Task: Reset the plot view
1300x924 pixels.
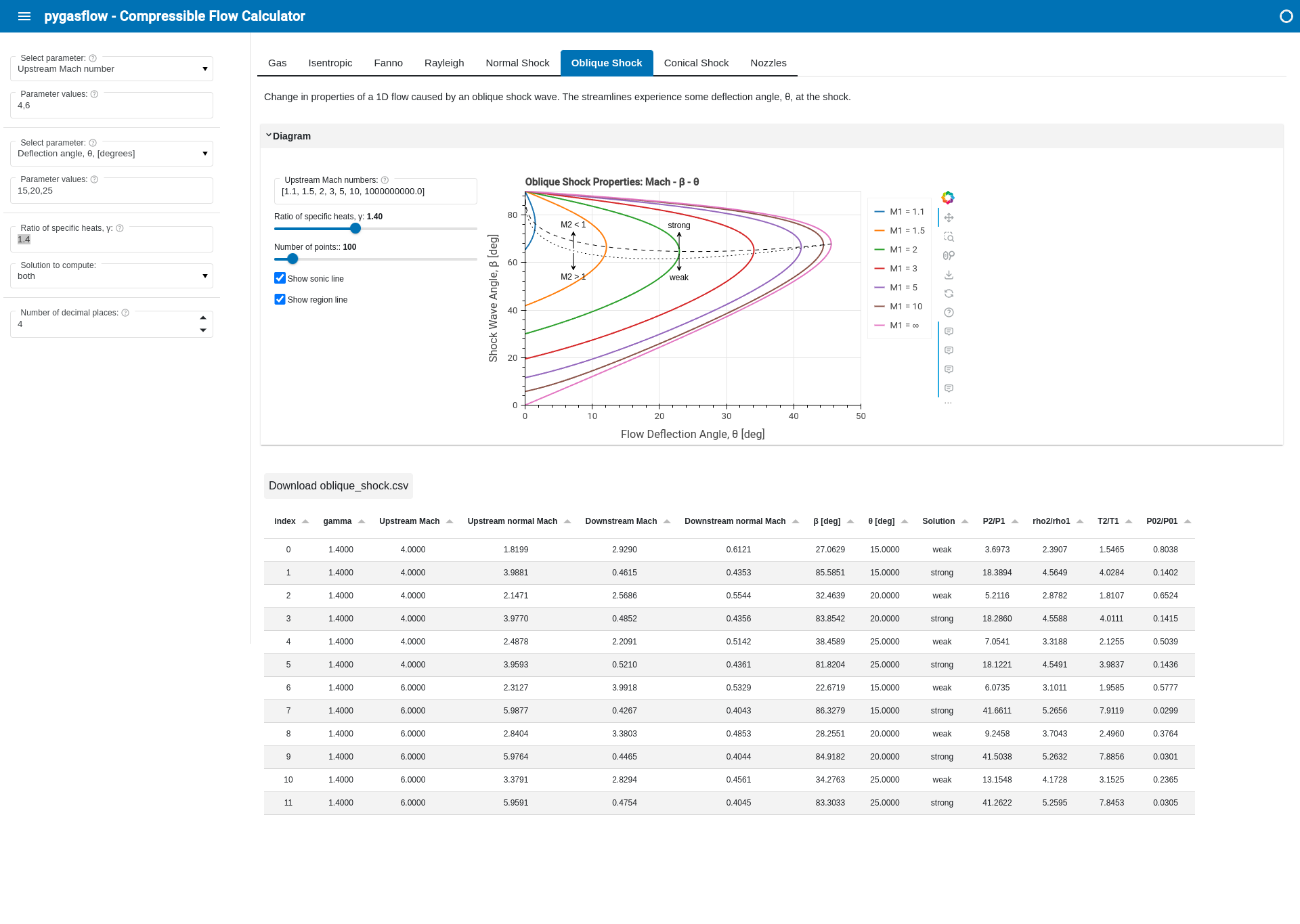Action: coord(949,294)
